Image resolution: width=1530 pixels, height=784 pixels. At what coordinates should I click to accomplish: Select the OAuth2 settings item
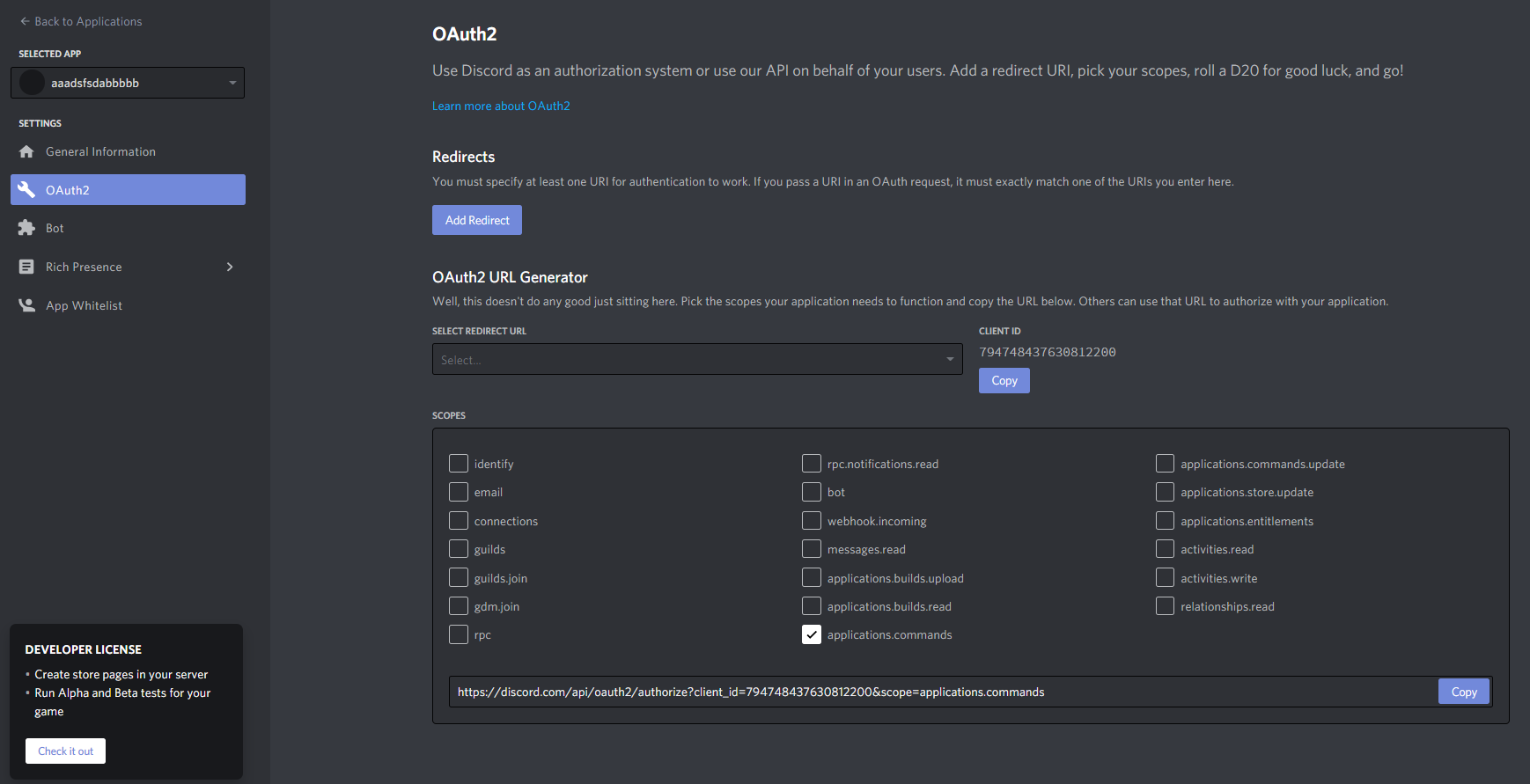point(128,189)
